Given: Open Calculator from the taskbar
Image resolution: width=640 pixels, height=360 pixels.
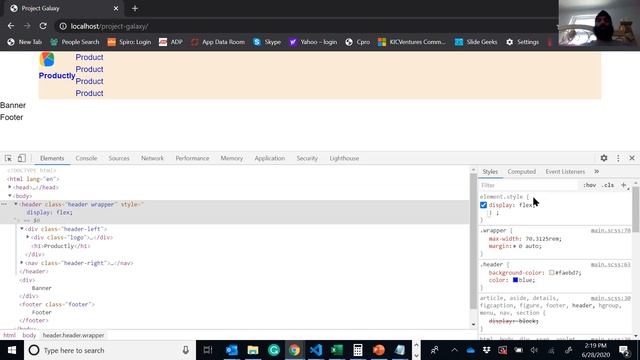Looking at the screenshot, I should pyautogui.click(x=358, y=350).
